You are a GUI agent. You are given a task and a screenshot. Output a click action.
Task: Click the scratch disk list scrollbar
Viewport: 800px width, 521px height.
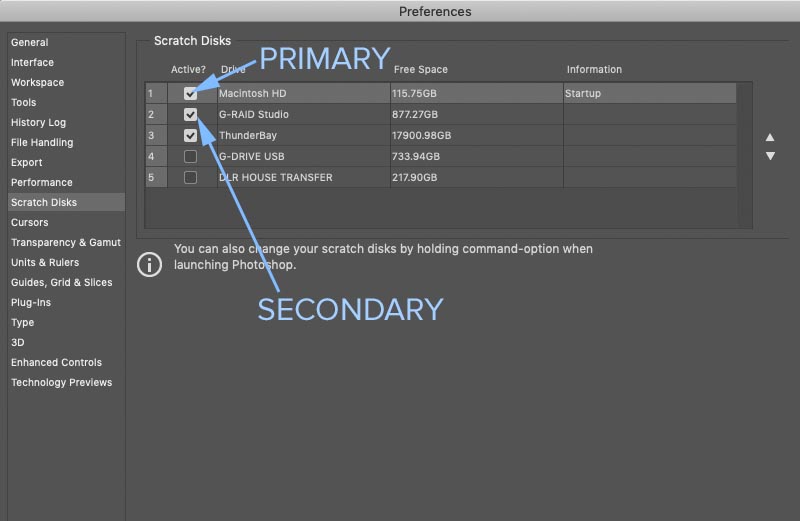(745, 155)
